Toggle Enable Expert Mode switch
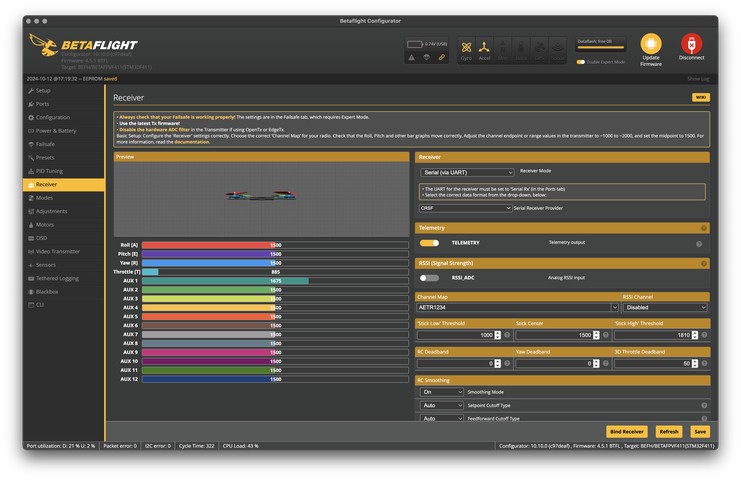Viewport: 741px width, 480px height. [581, 62]
